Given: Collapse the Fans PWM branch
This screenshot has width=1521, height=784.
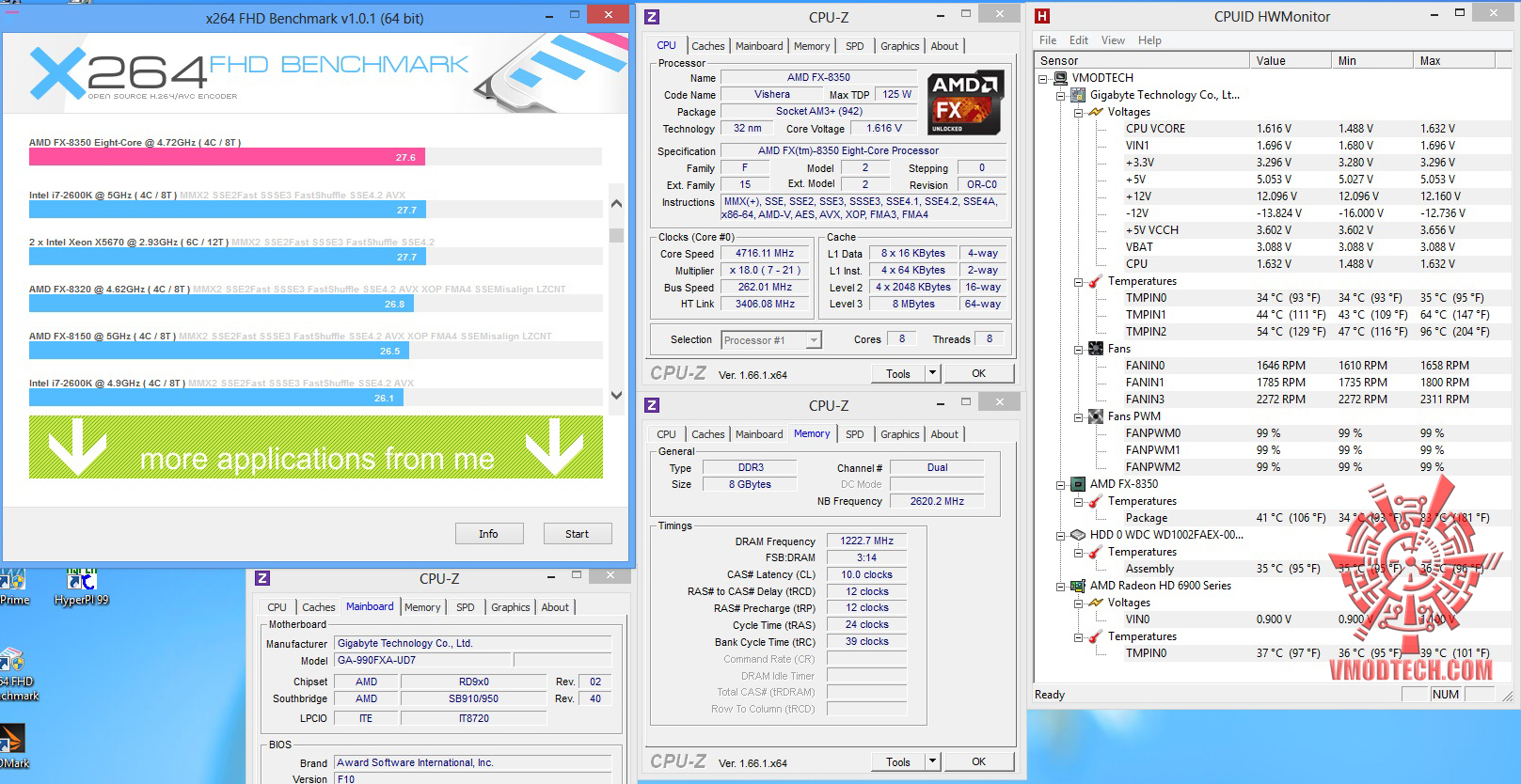Looking at the screenshot, I should point(1079,416).
